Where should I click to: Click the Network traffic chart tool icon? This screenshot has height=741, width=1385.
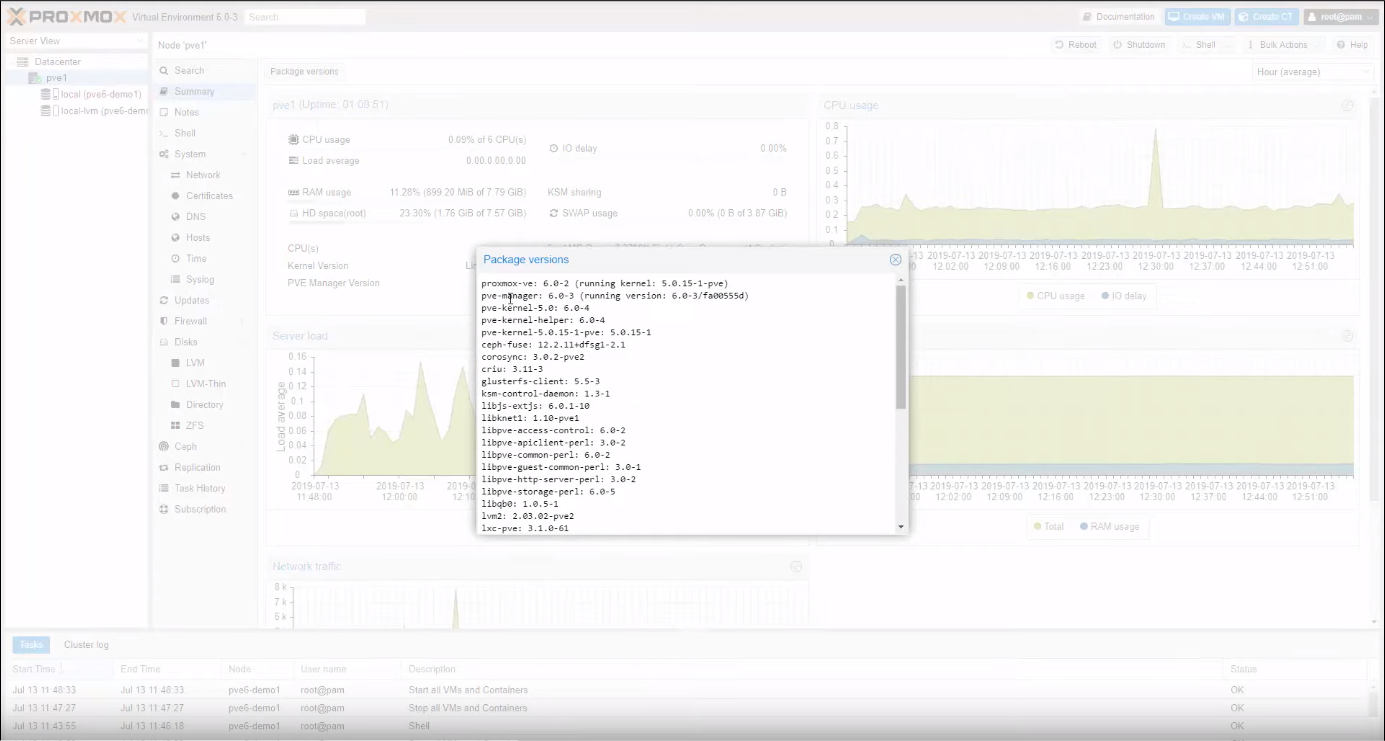pos(796,566)
